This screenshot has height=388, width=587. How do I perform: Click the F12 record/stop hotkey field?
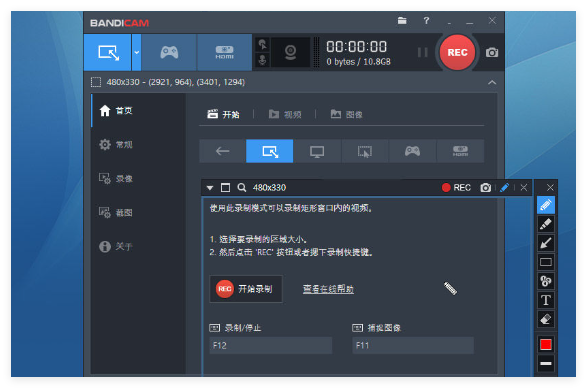point(270,345)
